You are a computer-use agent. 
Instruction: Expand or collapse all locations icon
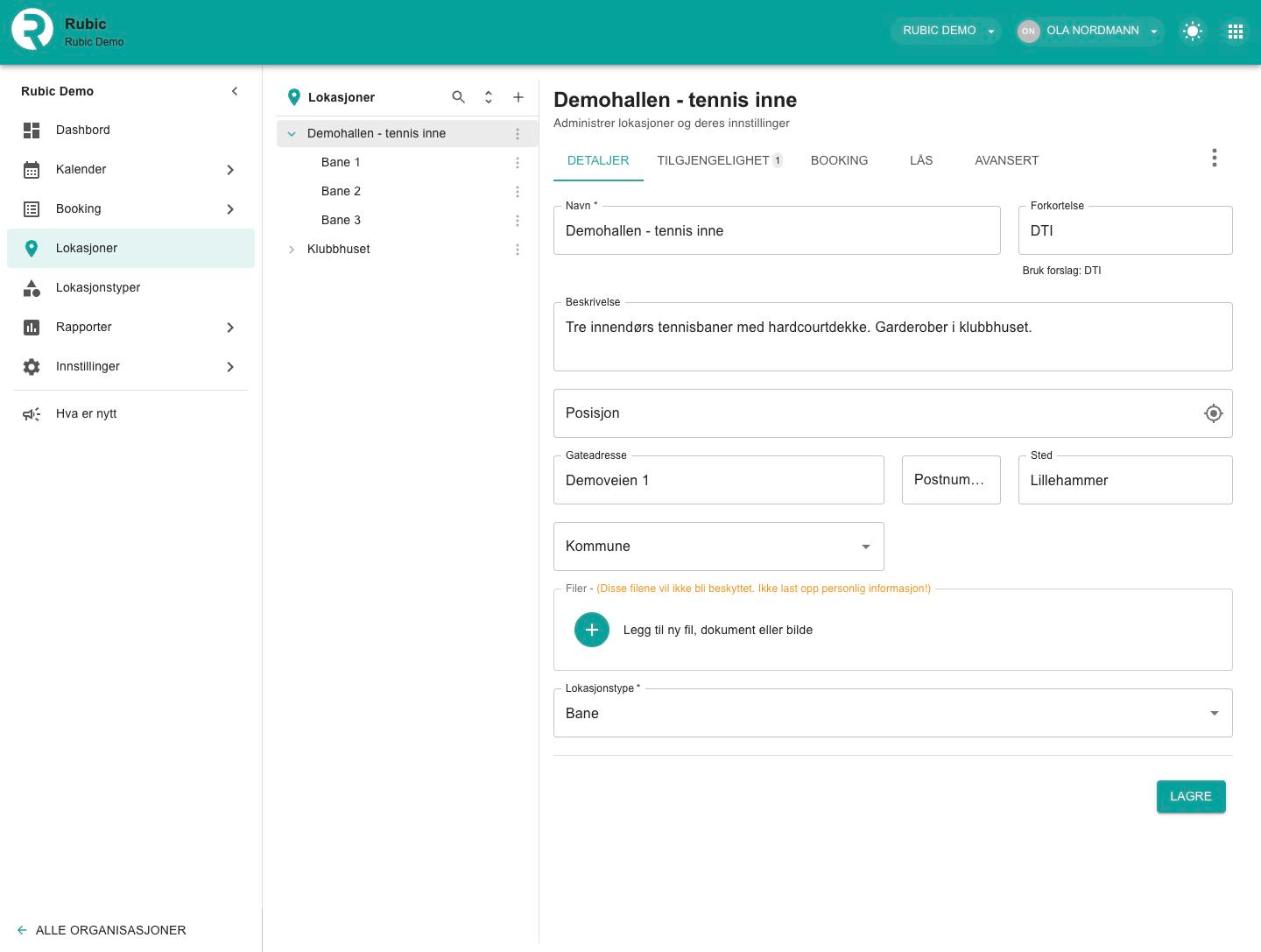pos(489,97)
